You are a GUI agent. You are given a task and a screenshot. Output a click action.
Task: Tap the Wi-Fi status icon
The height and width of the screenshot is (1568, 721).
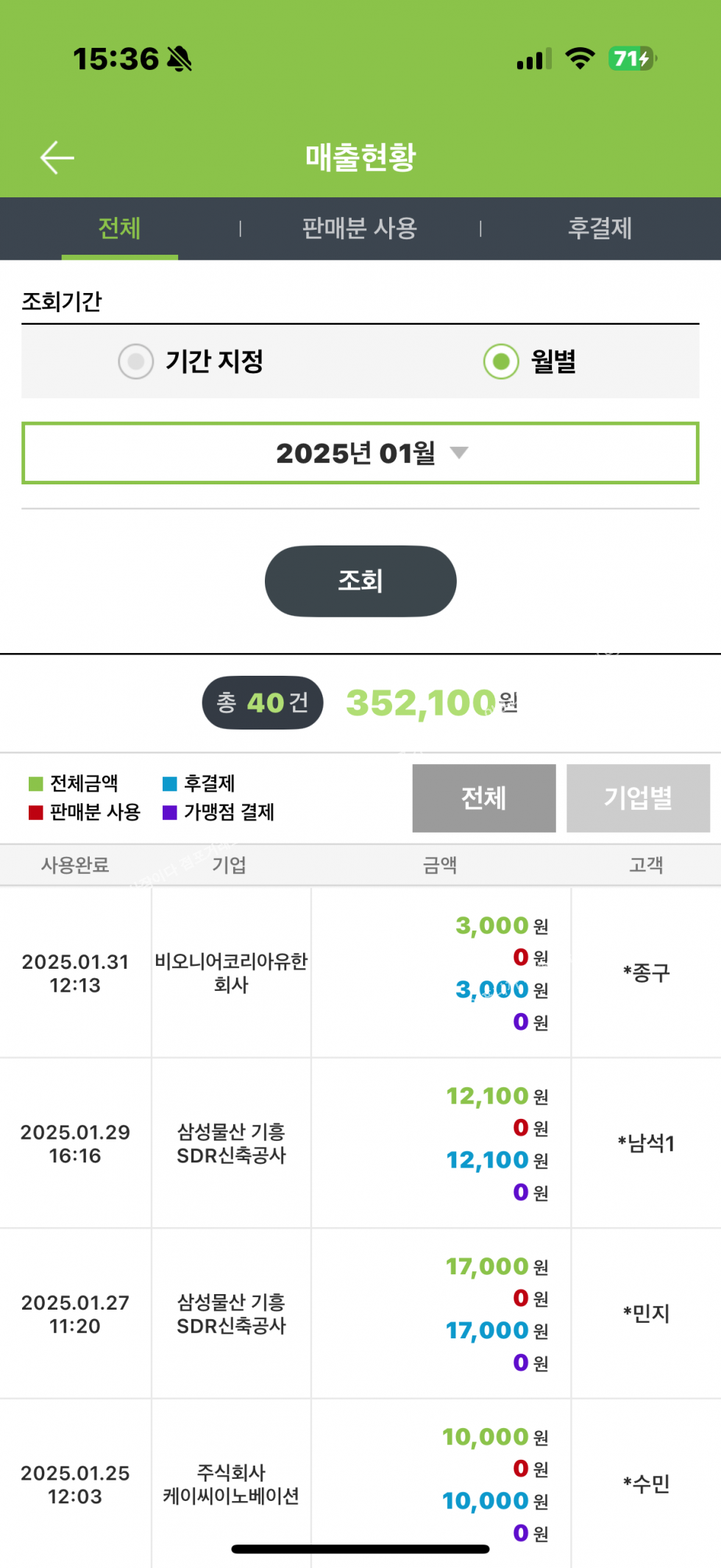pos(580,59)
